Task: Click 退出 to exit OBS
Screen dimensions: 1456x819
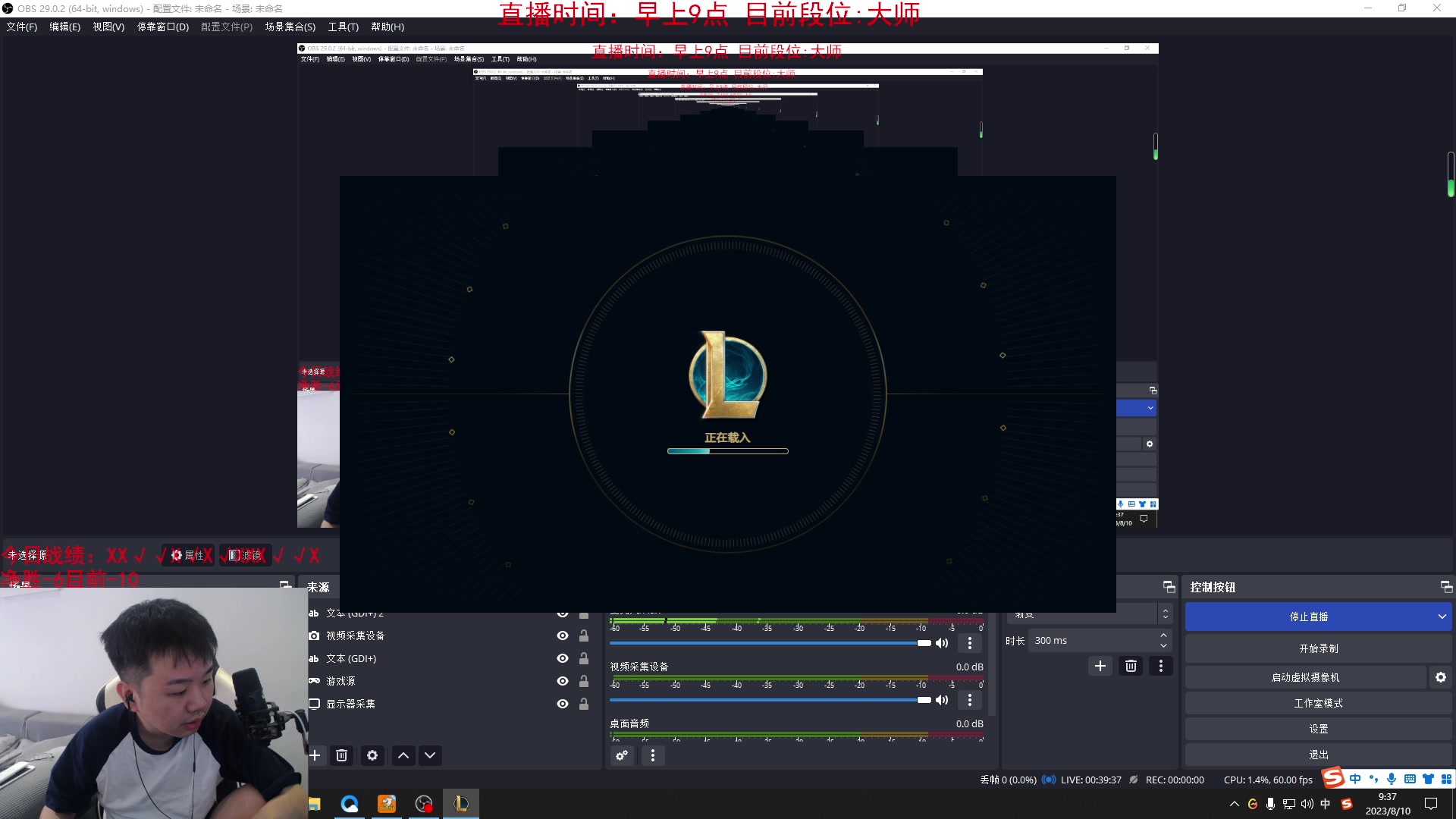Action: 1319,755
